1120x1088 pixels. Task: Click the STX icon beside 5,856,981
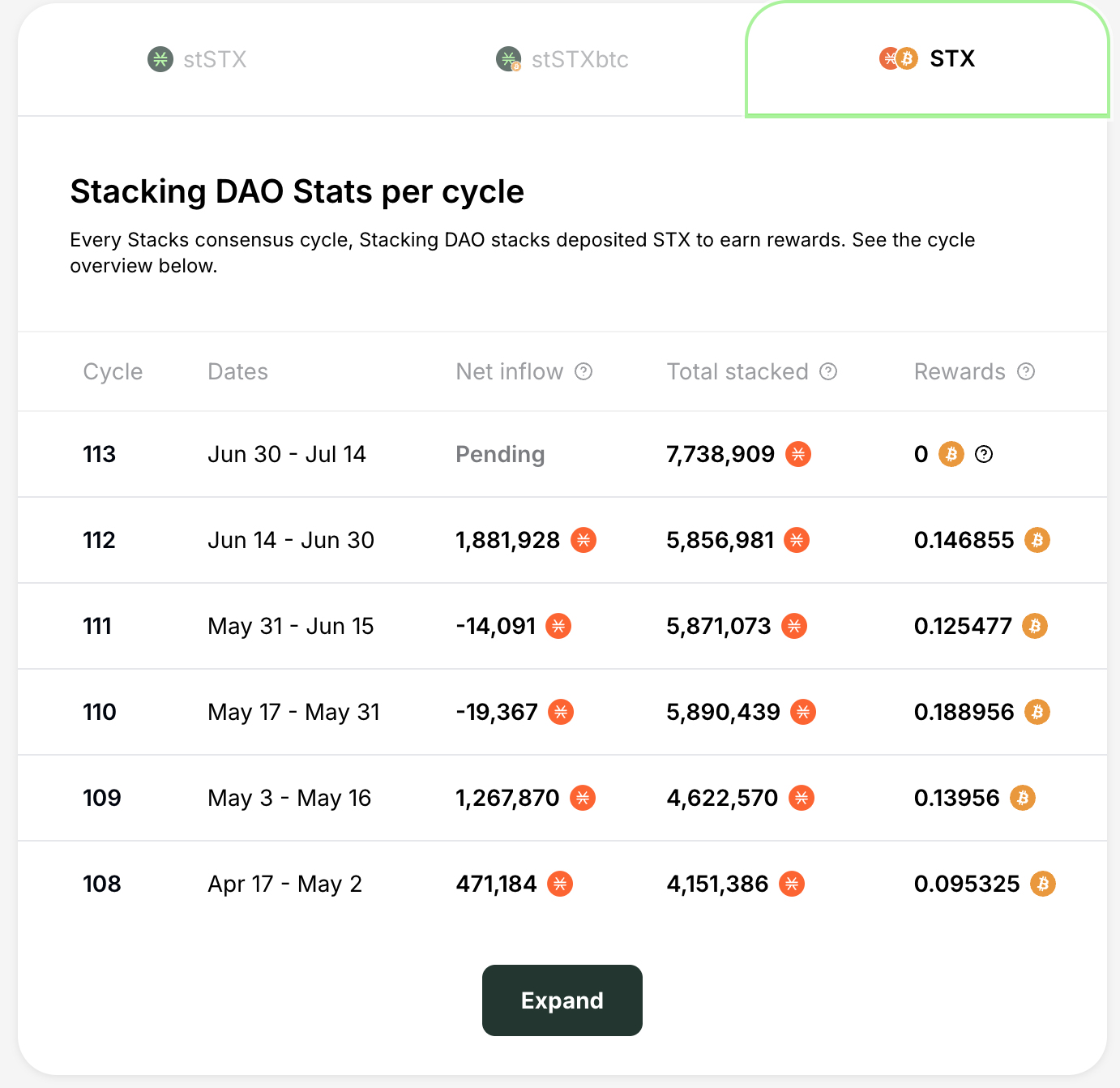coord(797,540)
